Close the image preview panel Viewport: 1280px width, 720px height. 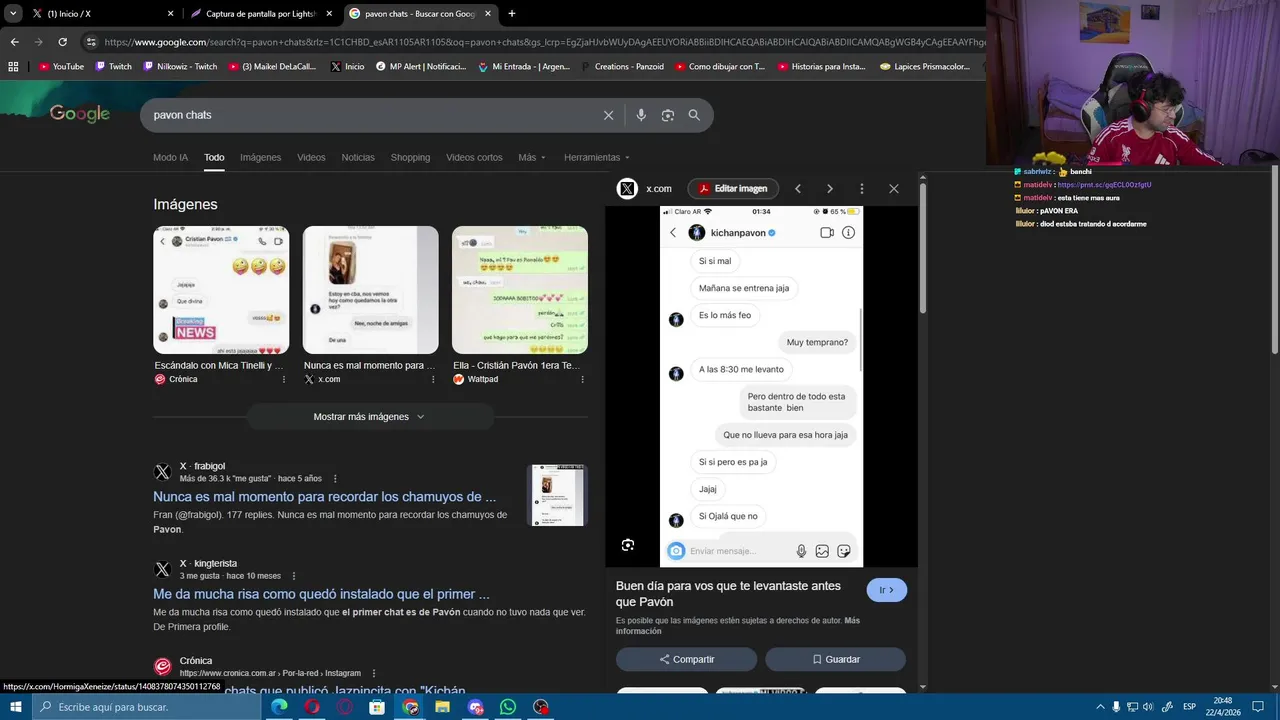point(894,188)
